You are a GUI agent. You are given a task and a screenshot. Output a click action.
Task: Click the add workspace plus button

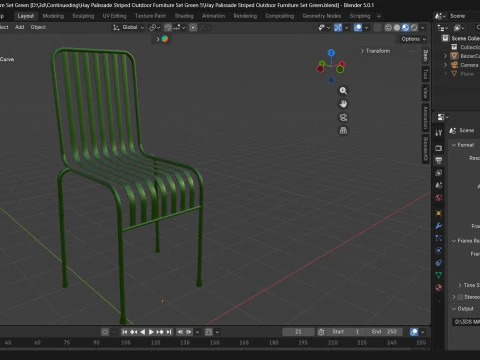coord(379,16)
